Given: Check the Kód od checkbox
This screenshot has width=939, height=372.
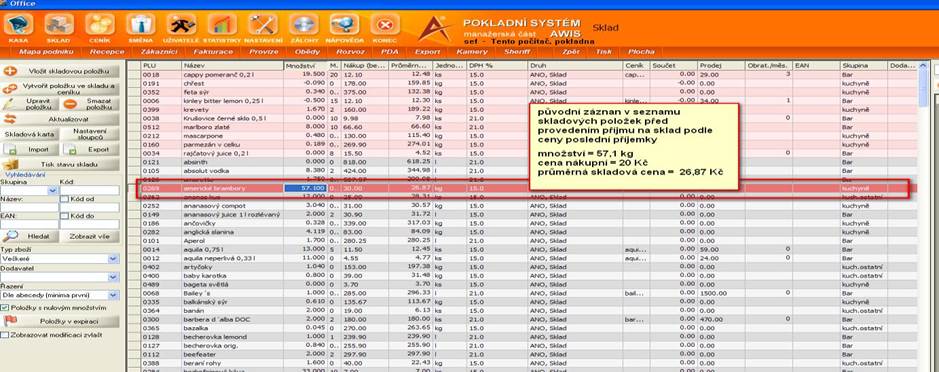Looking at the screenshot, I should click(64, 199).
